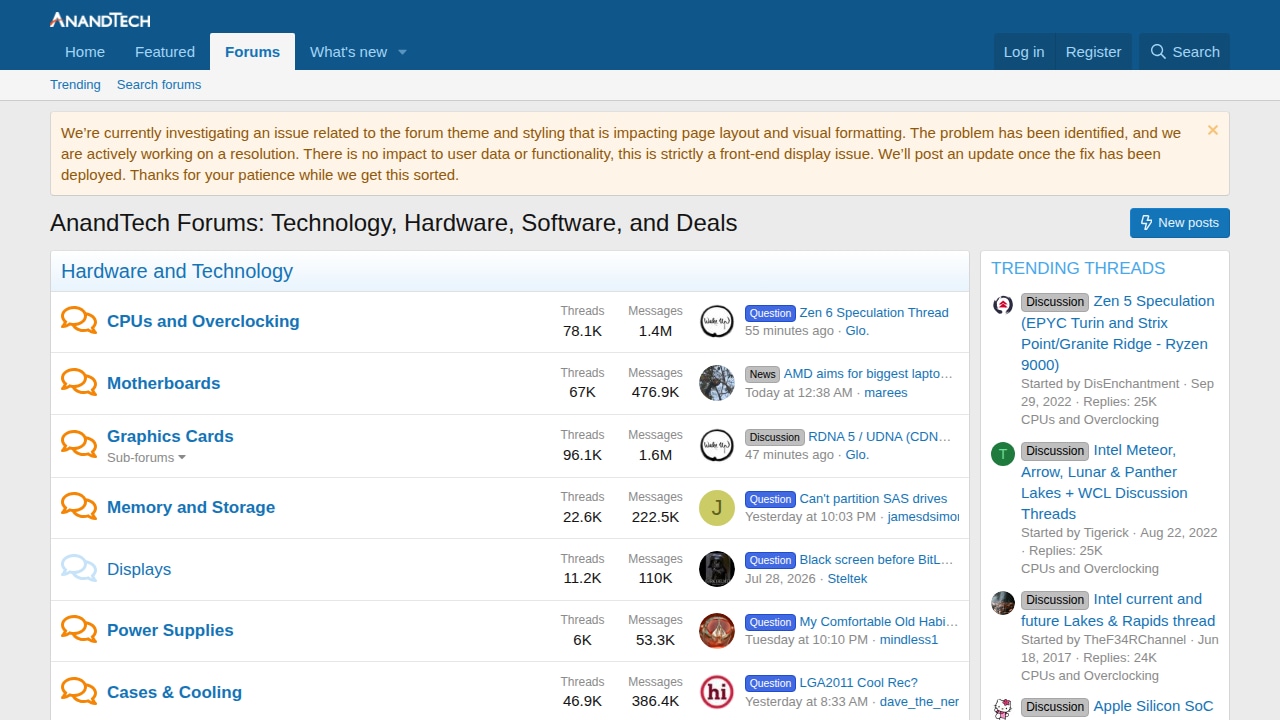The height and width of the screenshot is (720, 1280).
Task: Open the J avatar for SAS drives thread
Action: click(717, 508)
